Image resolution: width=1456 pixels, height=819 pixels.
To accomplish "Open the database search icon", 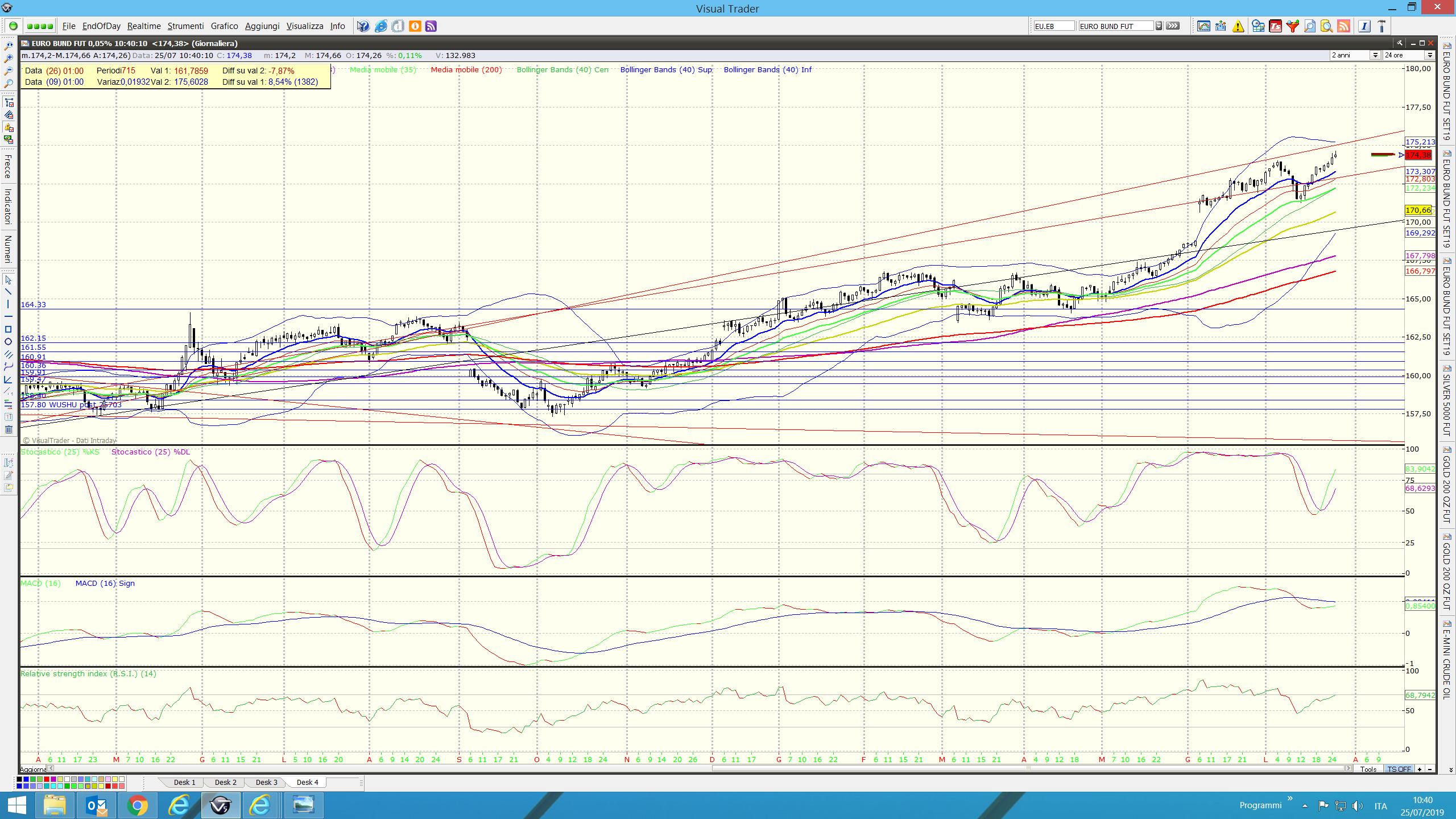I will click(1326, 26).
